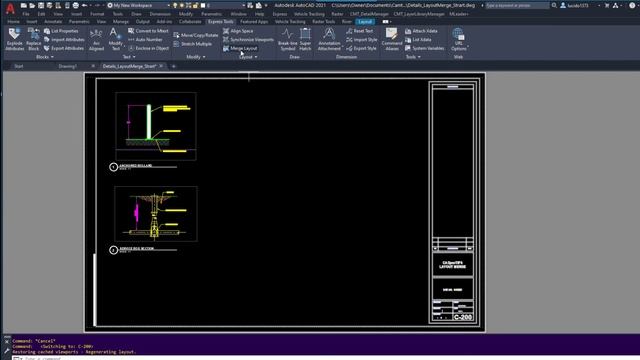Close the Details_LayoutMerge_Start file tab
Viewport: 640px width, 360px height.
[x=161, y=66]
